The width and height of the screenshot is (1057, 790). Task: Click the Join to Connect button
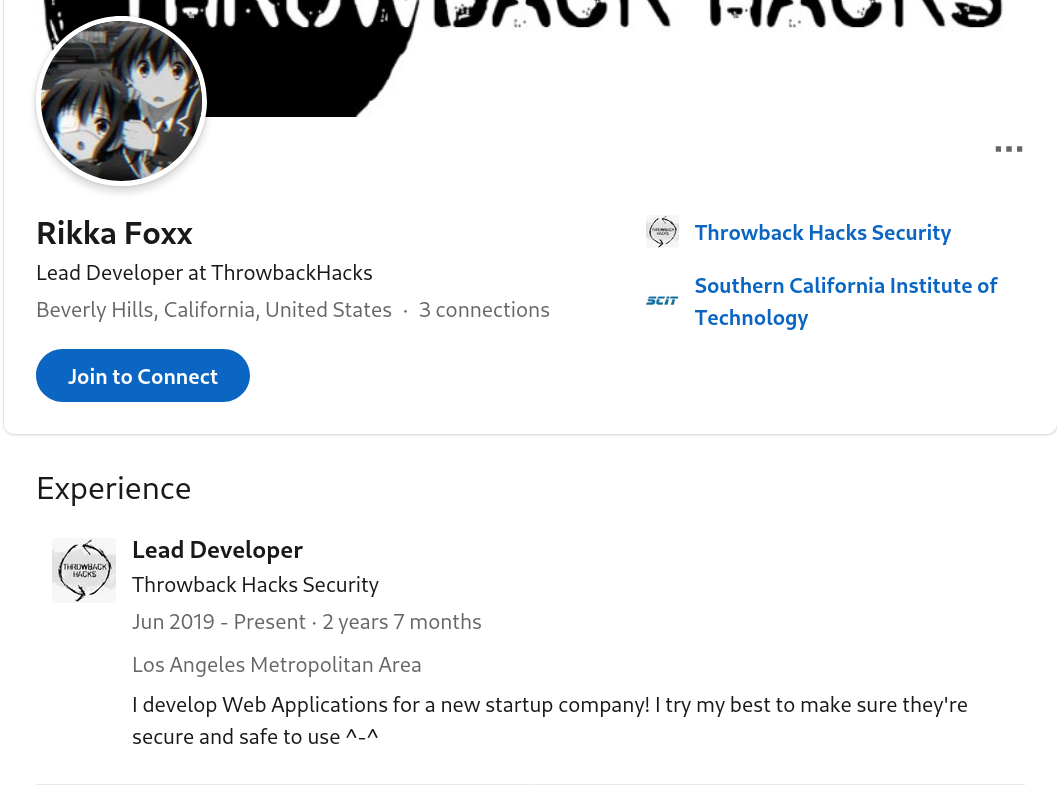(142, 376)
